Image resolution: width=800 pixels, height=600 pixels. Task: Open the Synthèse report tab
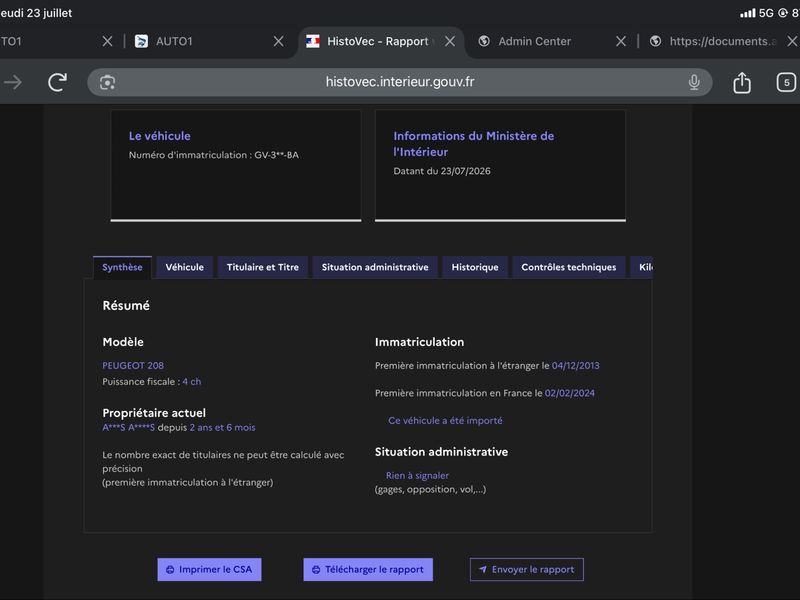(122, 267)
